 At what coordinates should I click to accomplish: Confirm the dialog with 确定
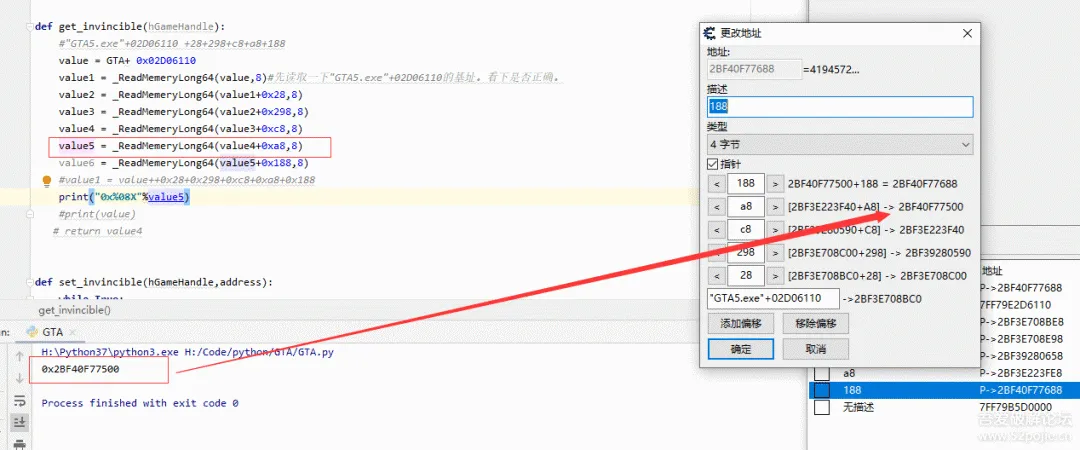740,349
